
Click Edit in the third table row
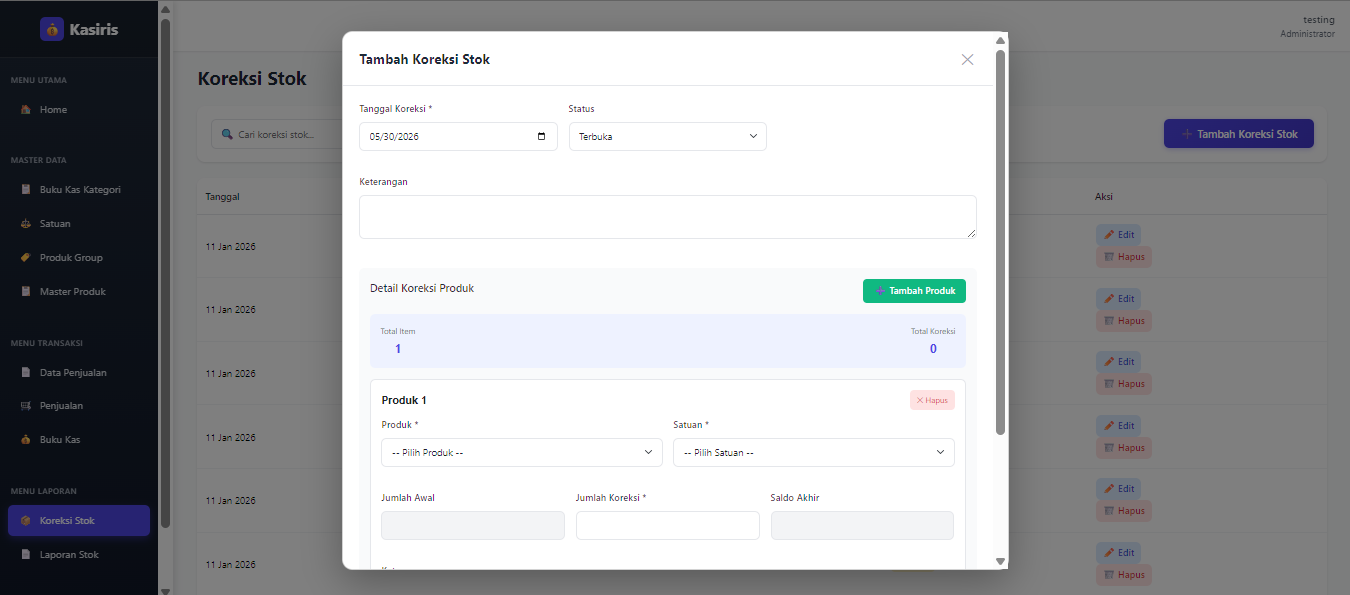[1118, 362]
